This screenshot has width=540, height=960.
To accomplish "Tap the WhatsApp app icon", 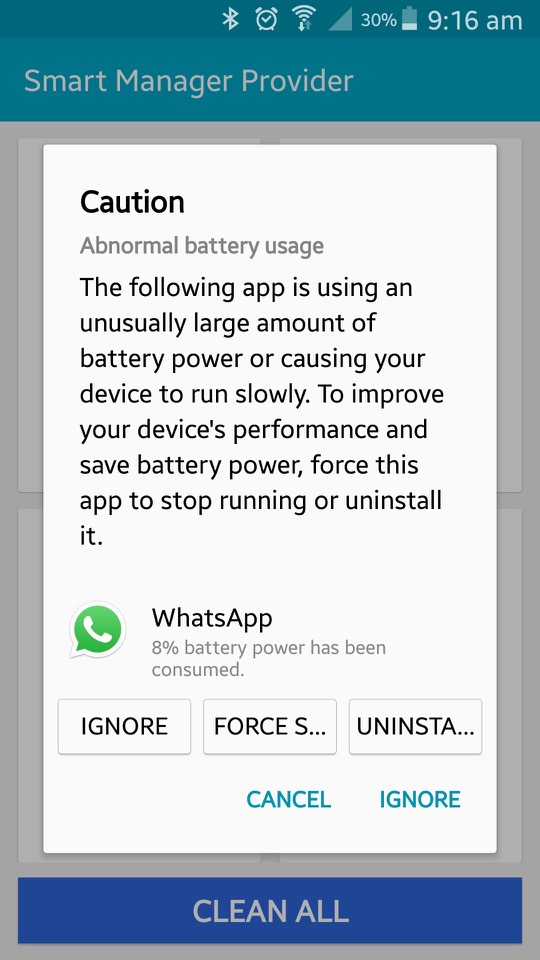I will 98,629.
